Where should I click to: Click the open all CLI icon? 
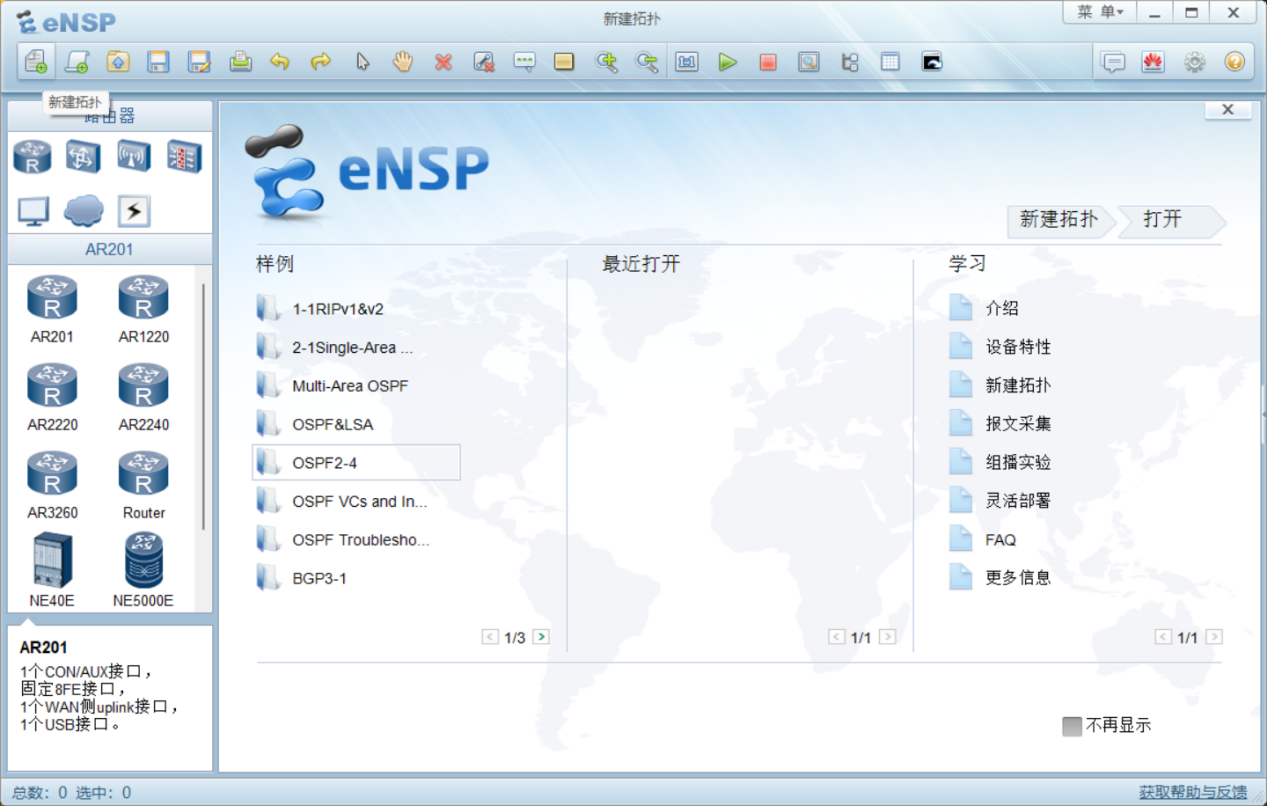click(x=932, y=62)
